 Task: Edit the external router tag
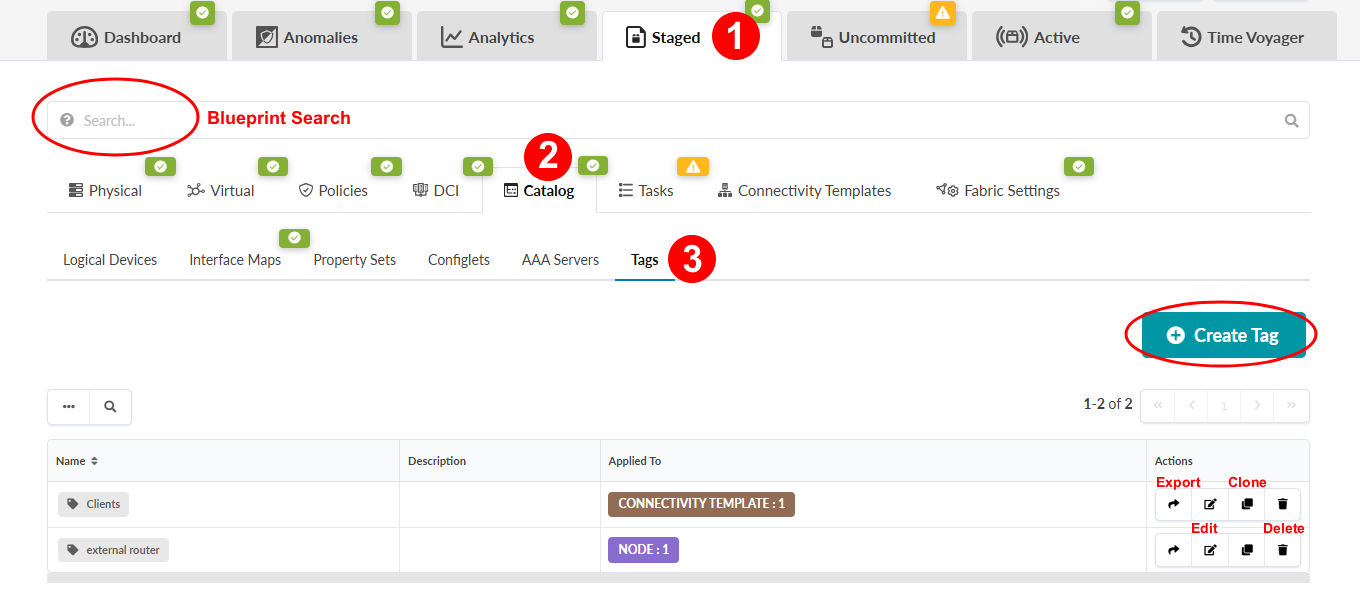tap(1210, 550)
